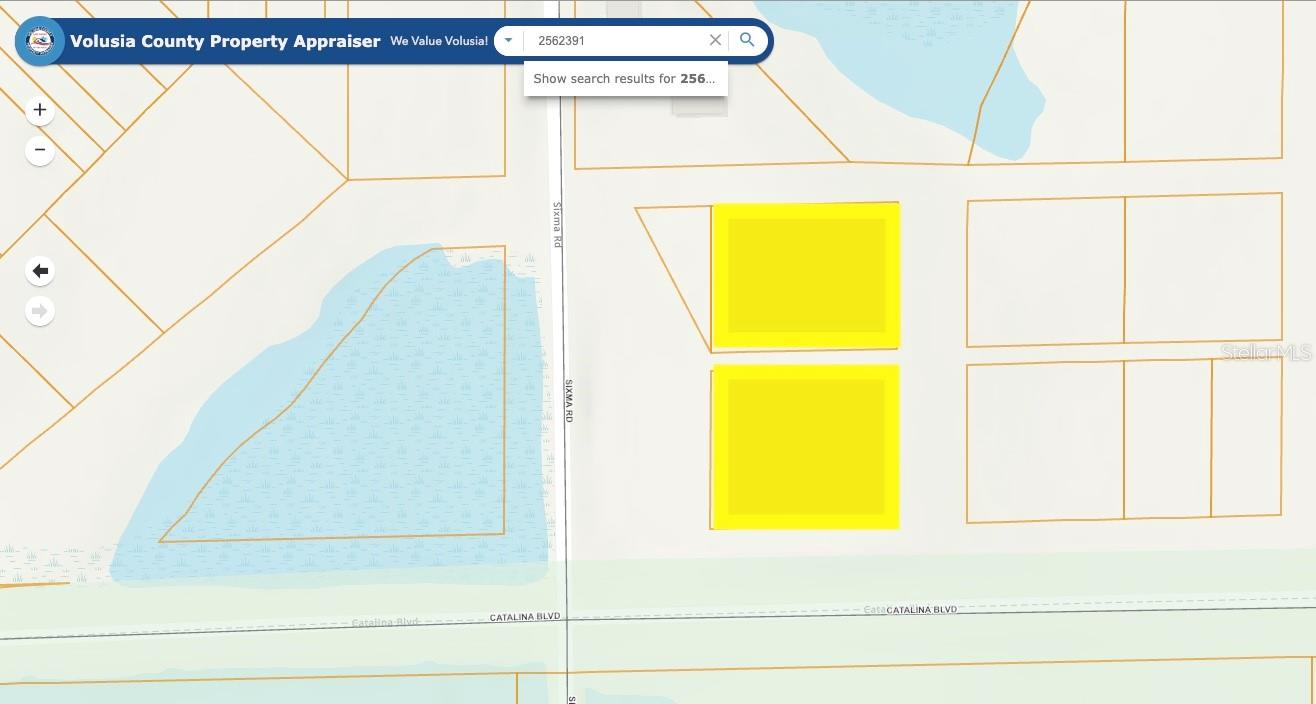Focus the search field containing 2562391

coord(615,41)
